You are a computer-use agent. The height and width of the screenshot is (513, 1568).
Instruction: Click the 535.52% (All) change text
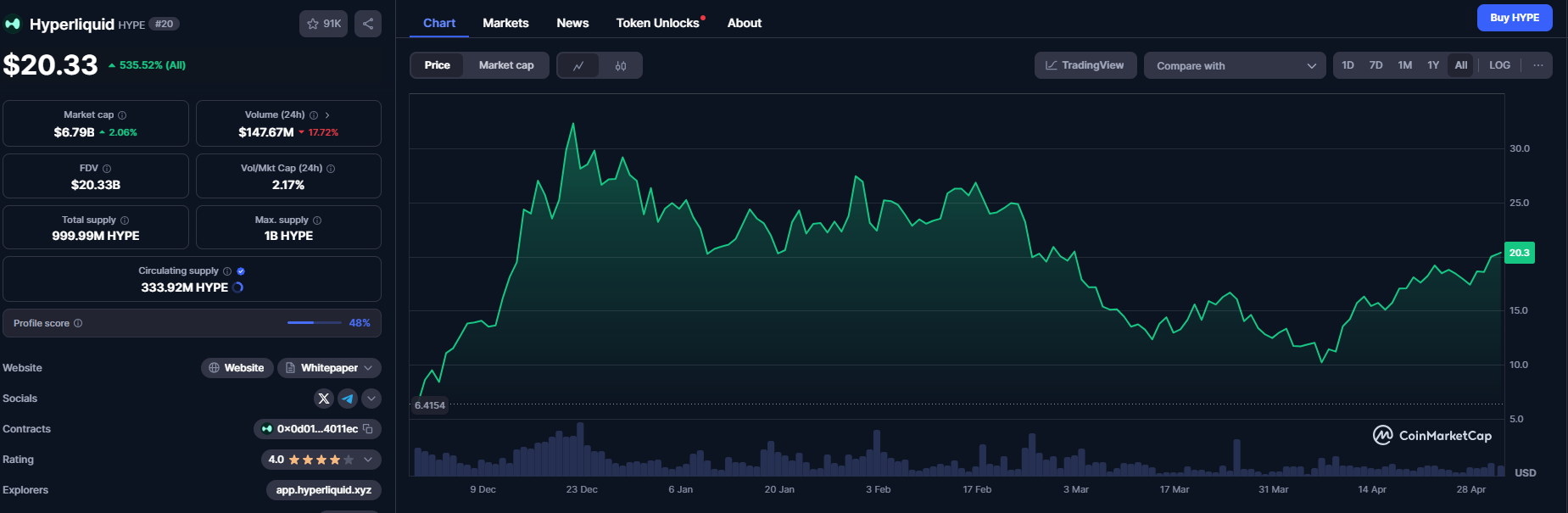153,65
